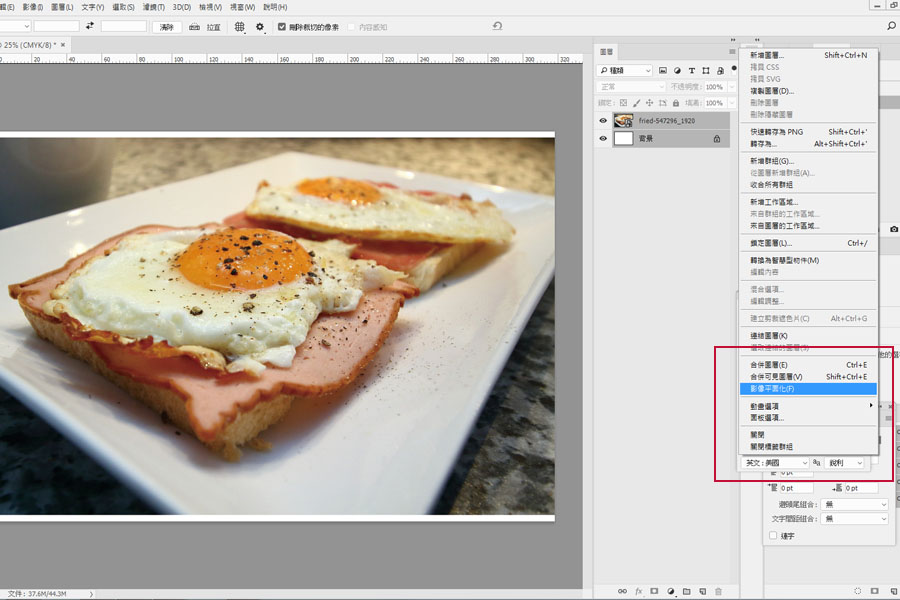Open the Layers panel flyout menu icon
Viewport: 900px width, 600px height.
[x=732, y=52]
